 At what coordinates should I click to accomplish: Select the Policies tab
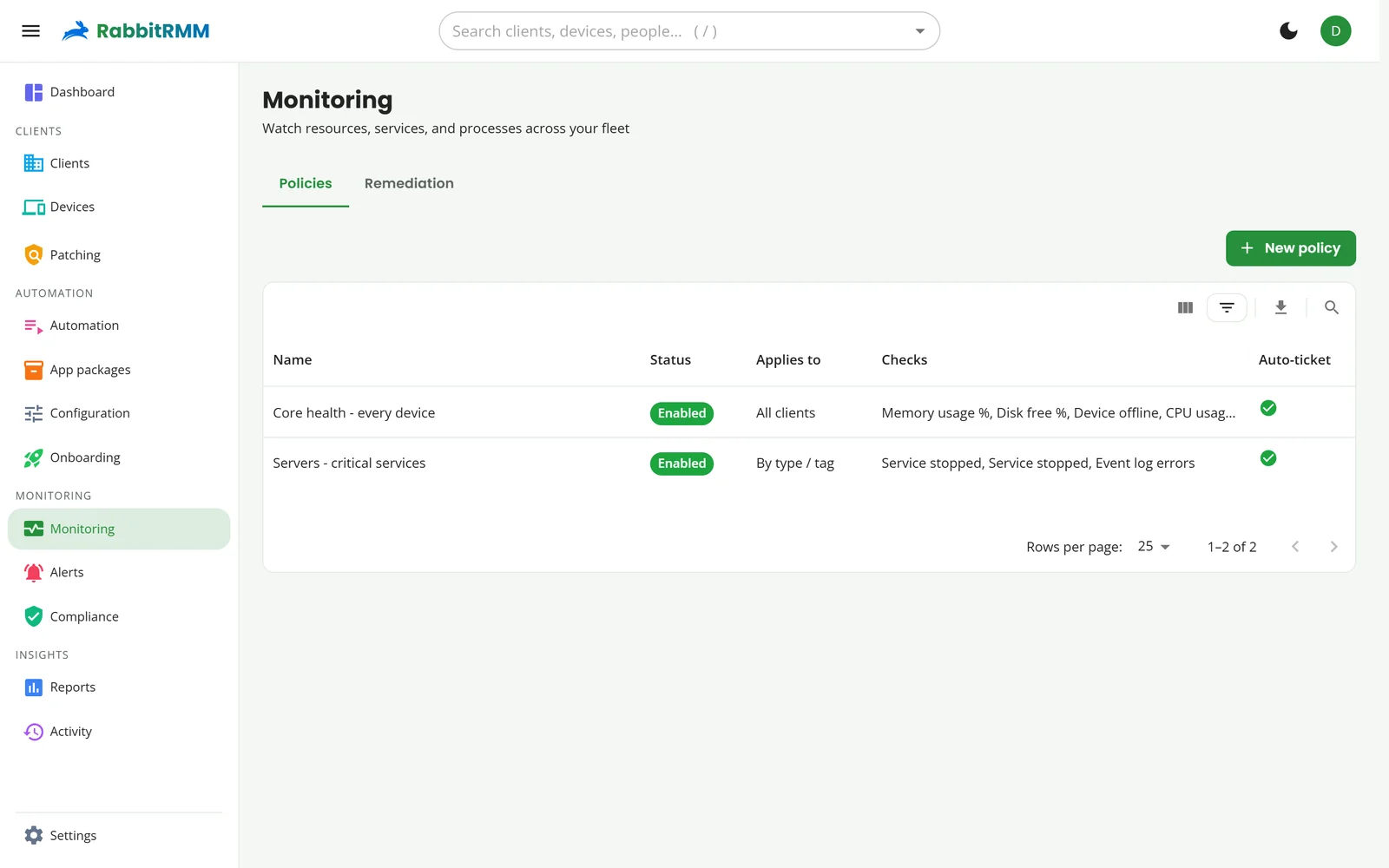click(306, 183)
